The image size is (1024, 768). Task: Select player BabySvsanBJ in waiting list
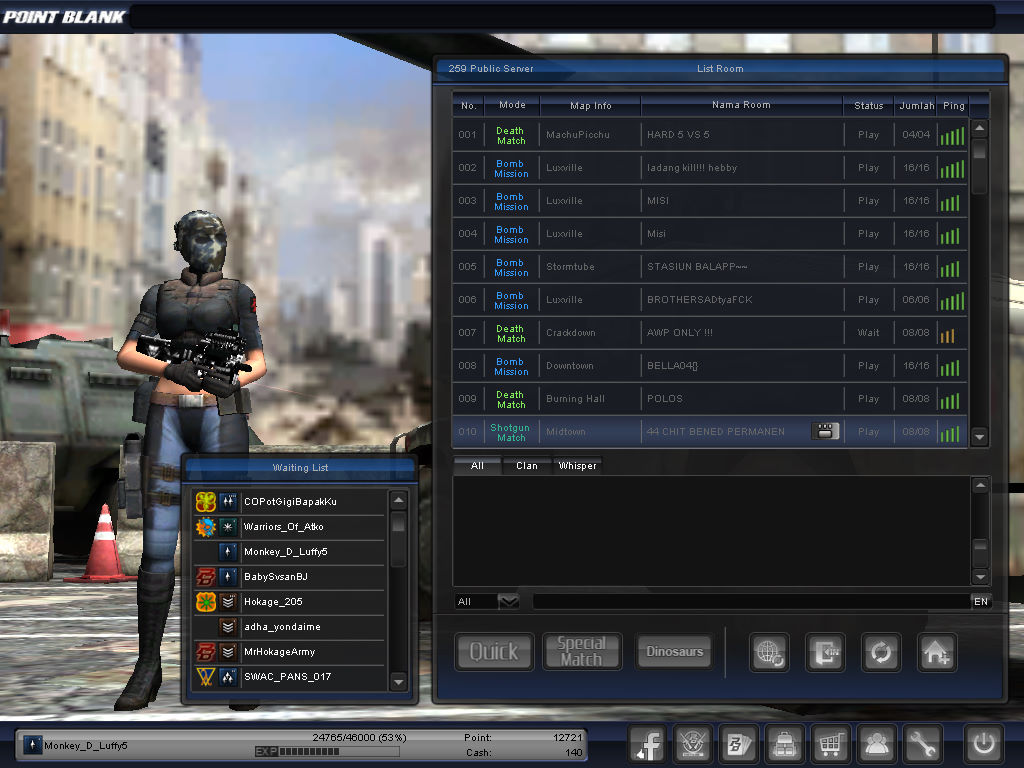289,577
